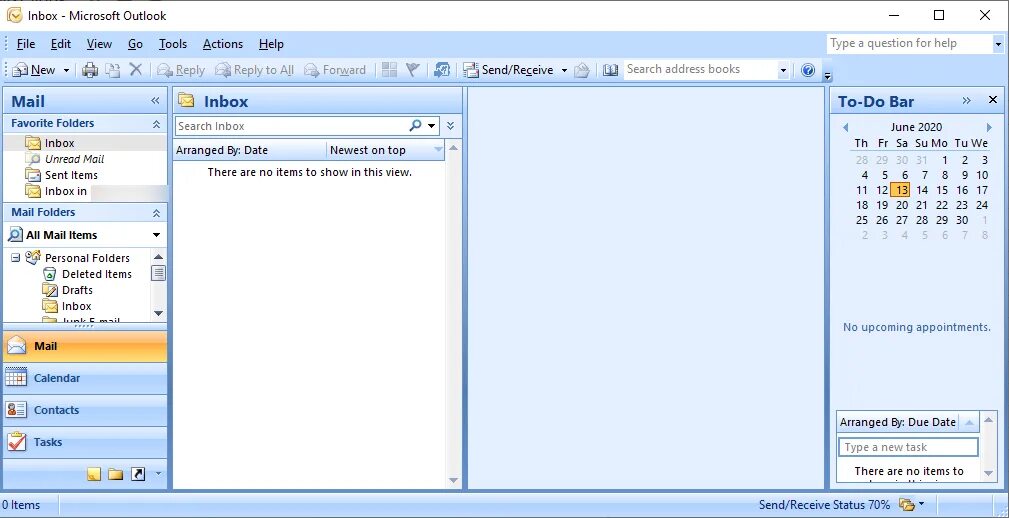This screenshot has height=518, width=1009.
Task: Close the To-Do Bar
Action: click(993, 100)
